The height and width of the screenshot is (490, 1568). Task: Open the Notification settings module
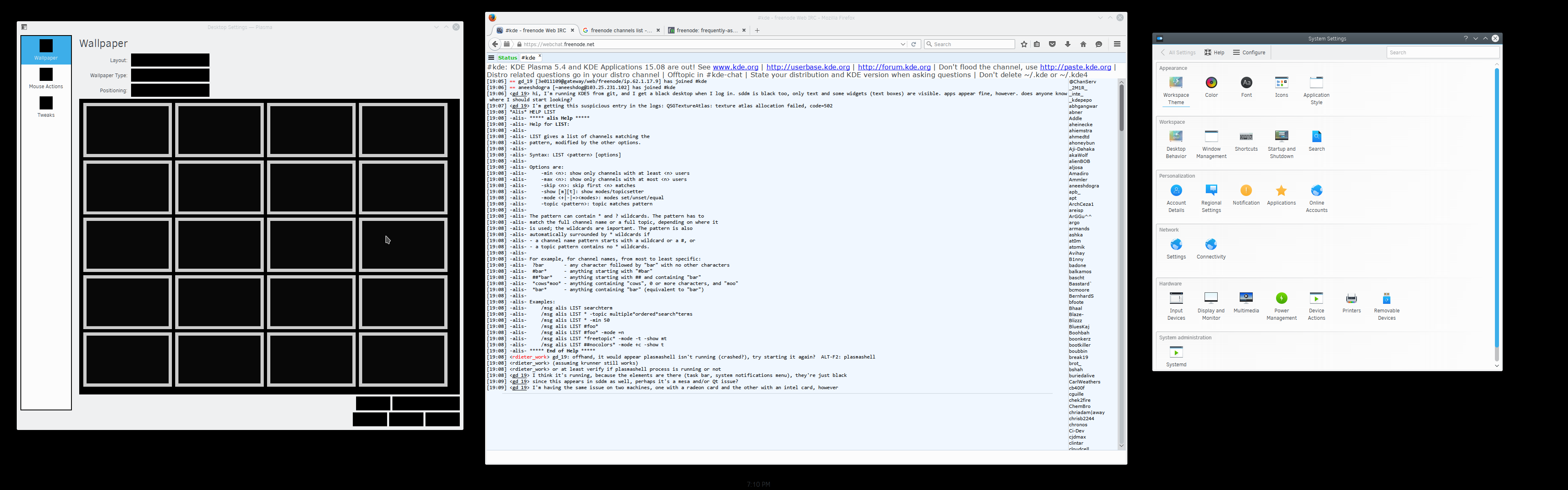(x=1246, y=195)
